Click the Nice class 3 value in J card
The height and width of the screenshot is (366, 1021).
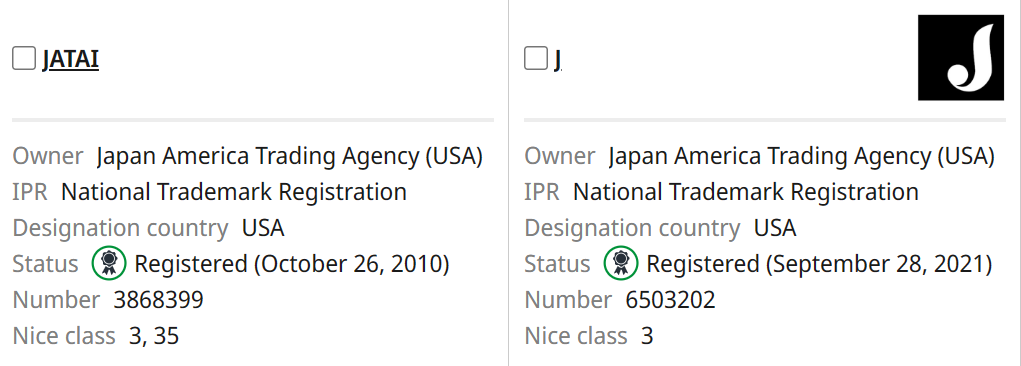coord(647,336)
